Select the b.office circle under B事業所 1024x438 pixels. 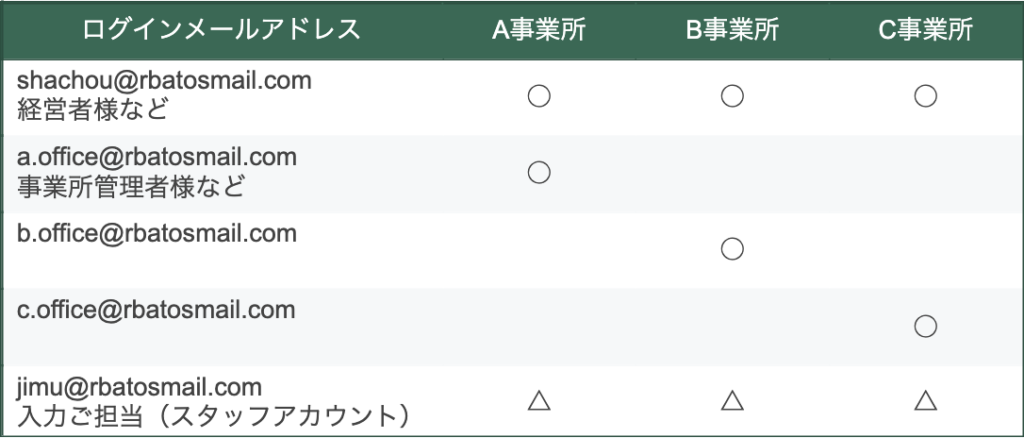pos(732,249)
